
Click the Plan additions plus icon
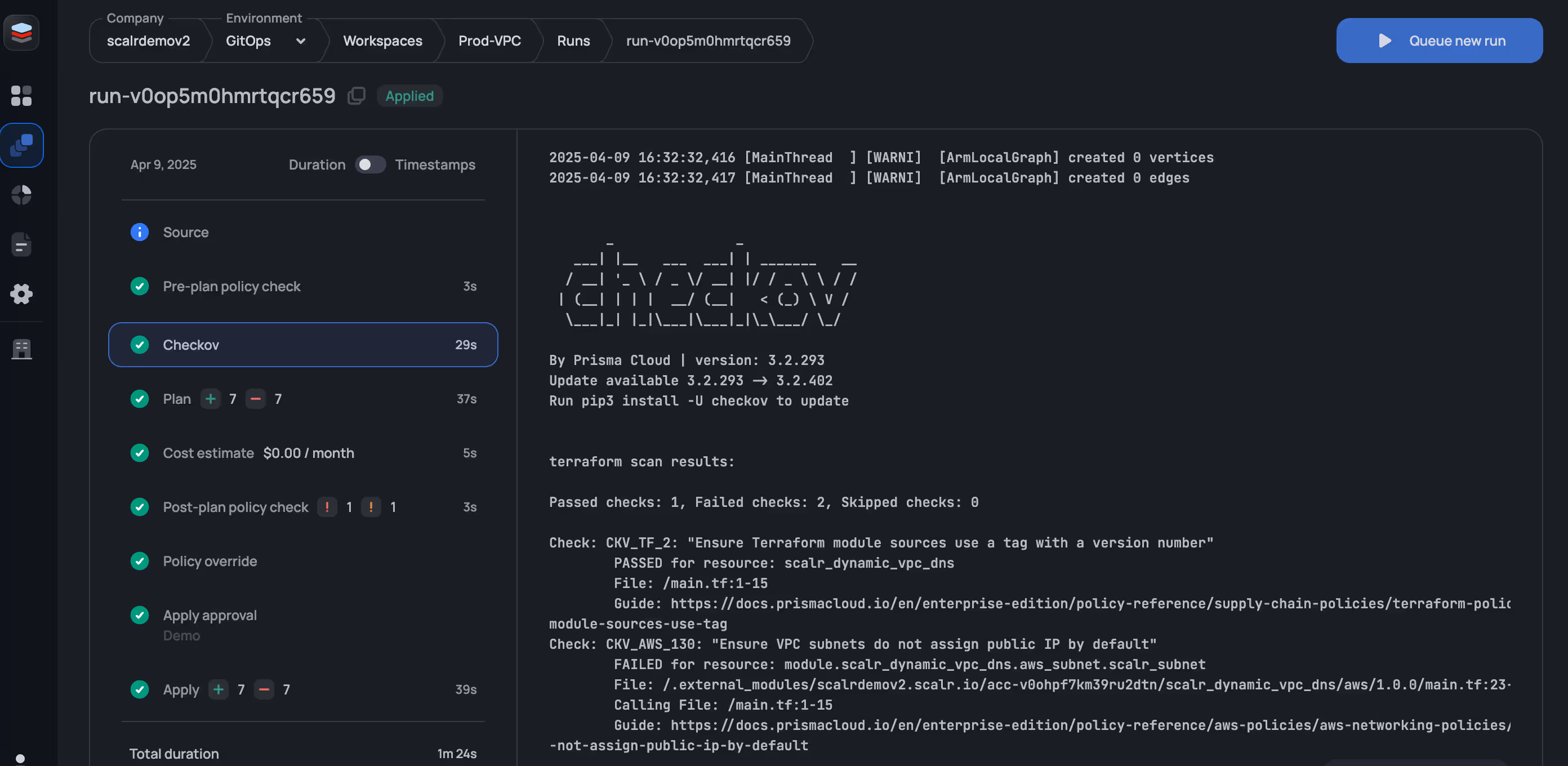[211, 399]
